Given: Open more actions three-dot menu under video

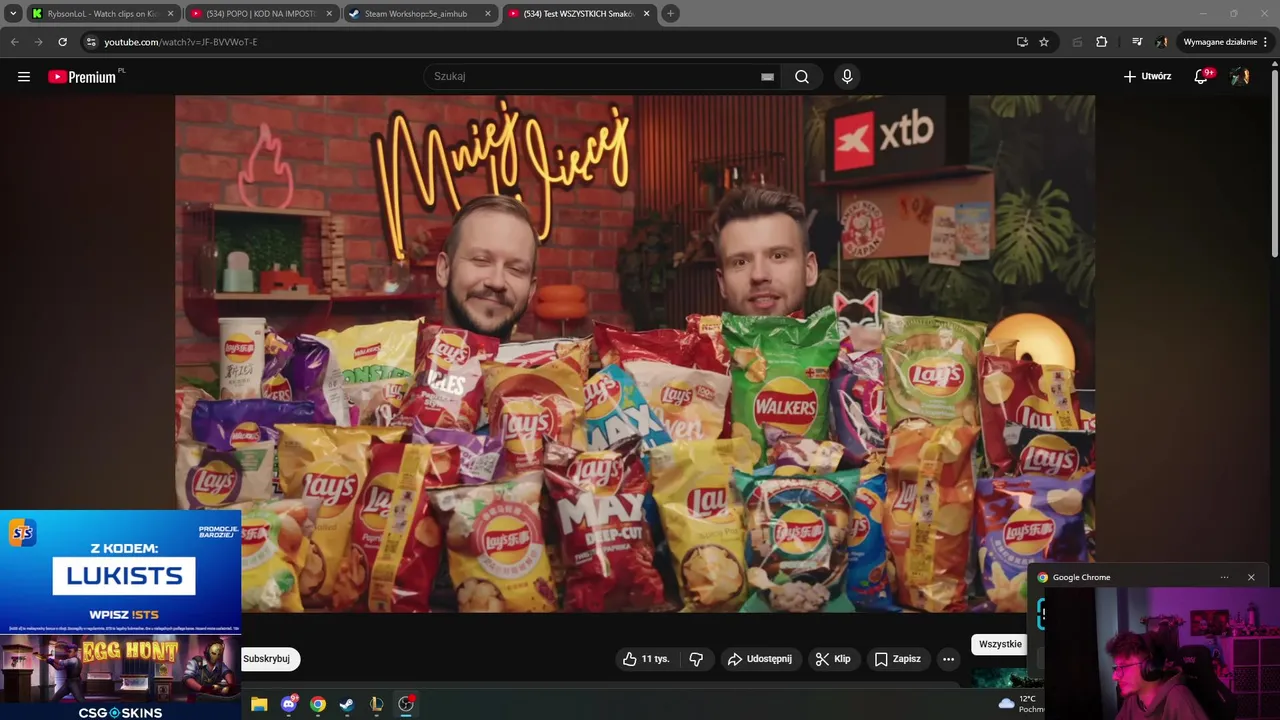Looking at the screenshot, I should pos(948,659).
